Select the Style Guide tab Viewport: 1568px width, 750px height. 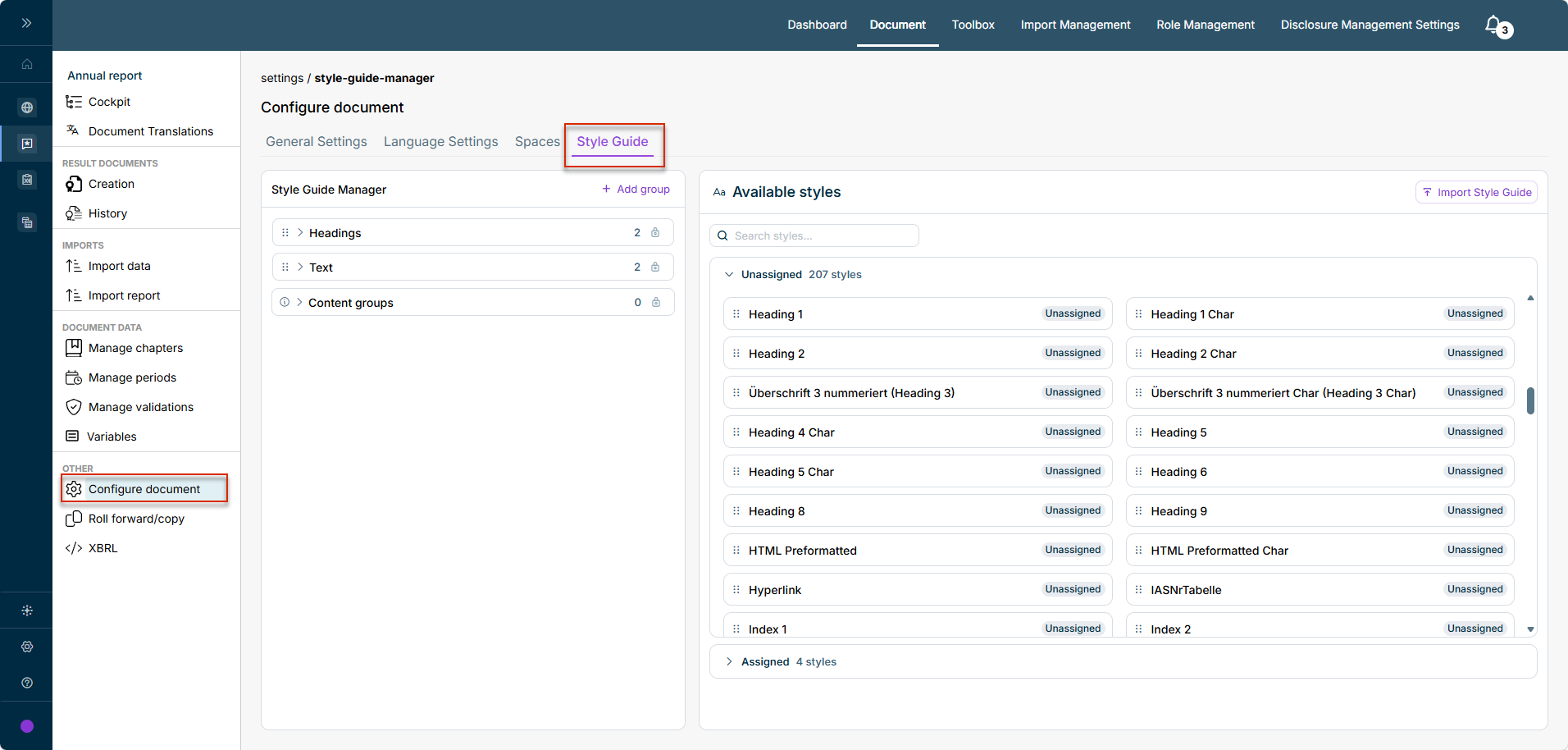pyautogui.click(x=613, y=142)
